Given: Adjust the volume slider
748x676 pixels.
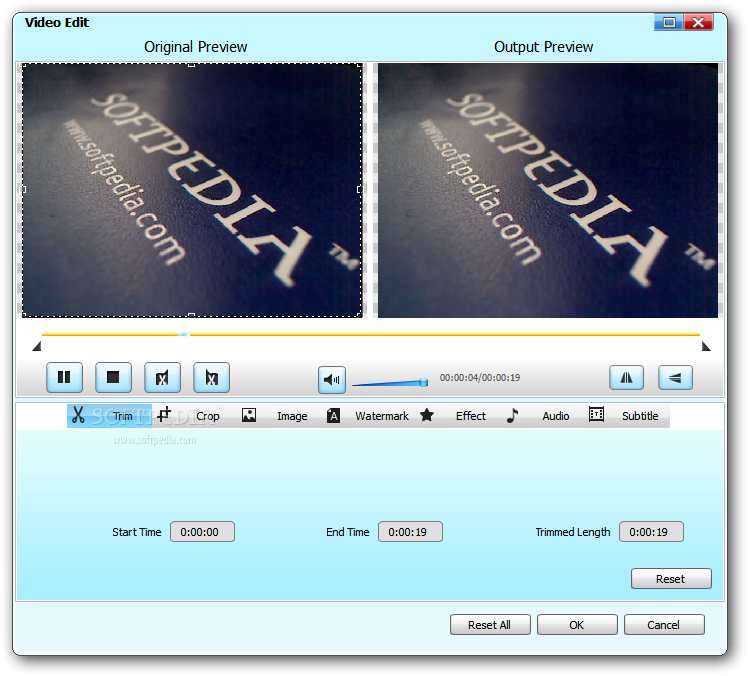Looking at the screenshot, I should 390,383.
